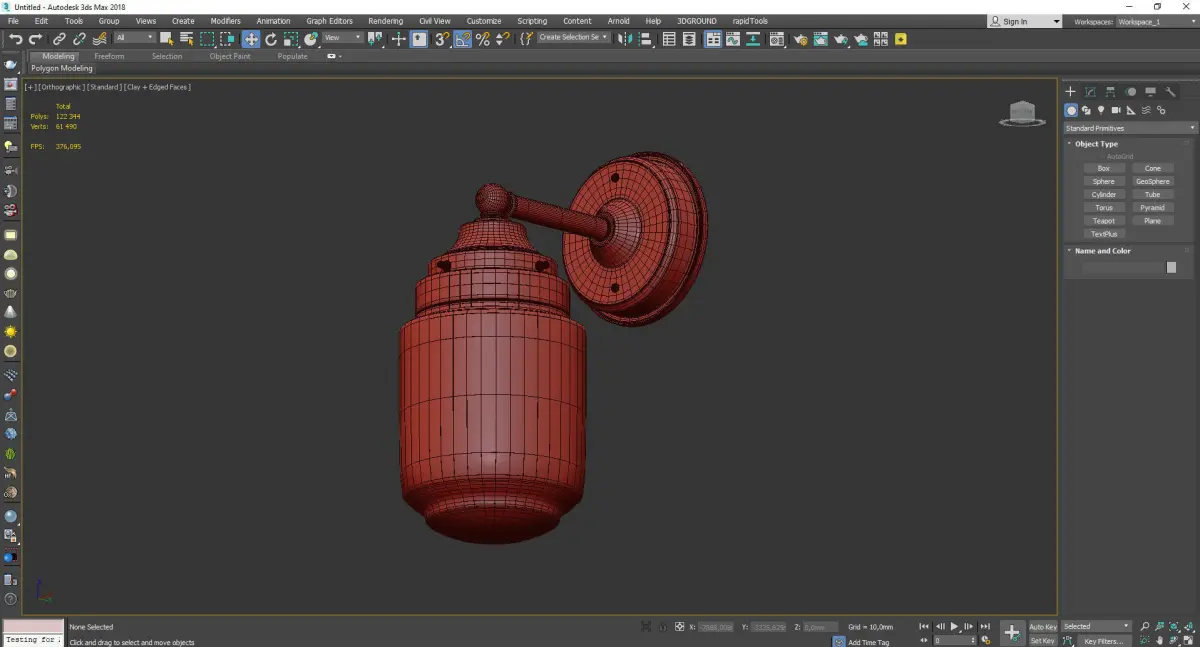Click the Undo arrow in the main toolbar

15,39
